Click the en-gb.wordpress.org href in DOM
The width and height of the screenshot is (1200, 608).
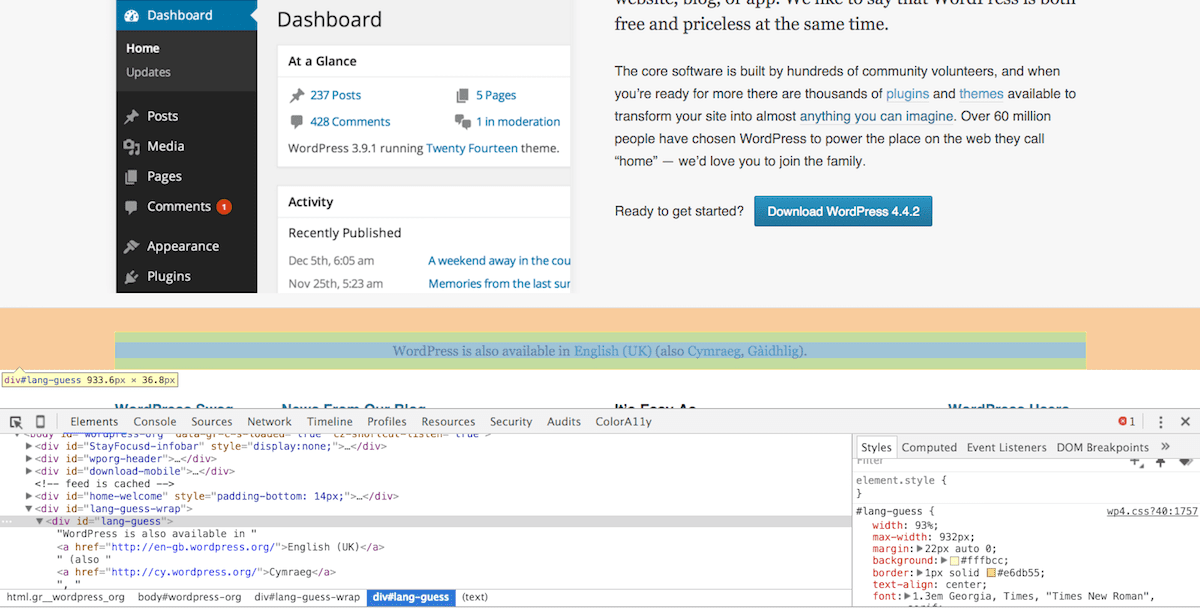pyautogui.click(x=191, y=547)
